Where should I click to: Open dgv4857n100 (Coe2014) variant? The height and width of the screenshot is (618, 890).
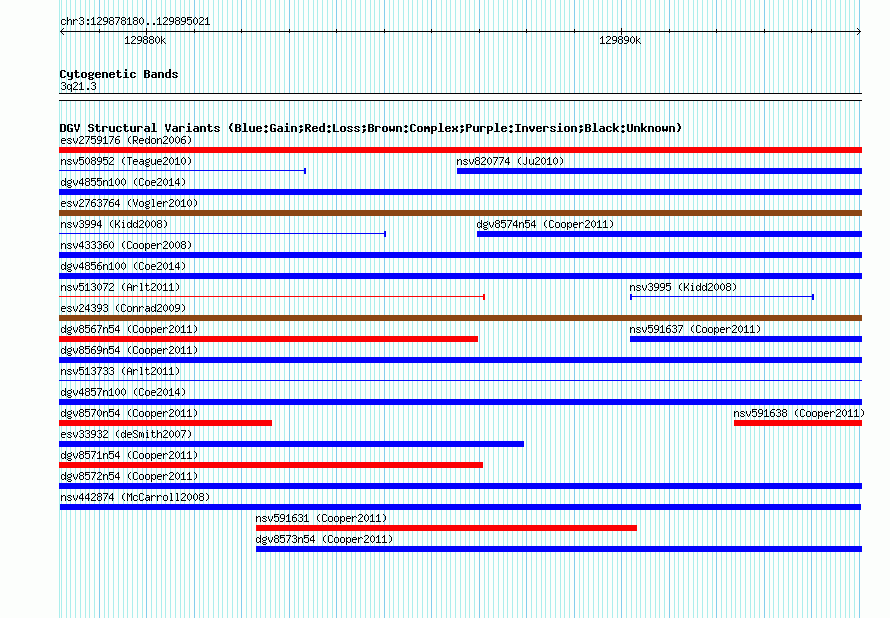(x=123, y=392)
